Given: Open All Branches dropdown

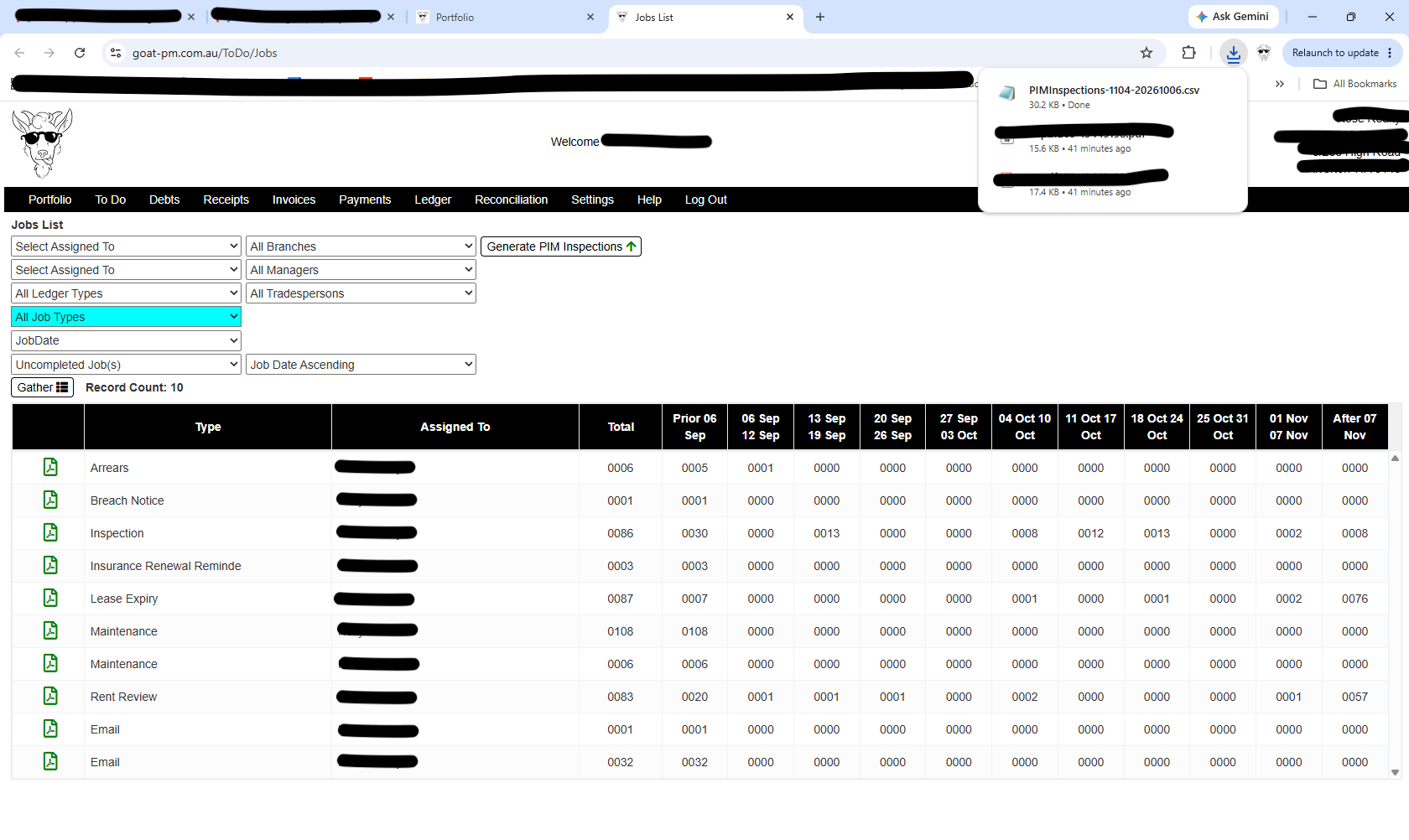Looking at the screenshot, I should coord(361,246).
